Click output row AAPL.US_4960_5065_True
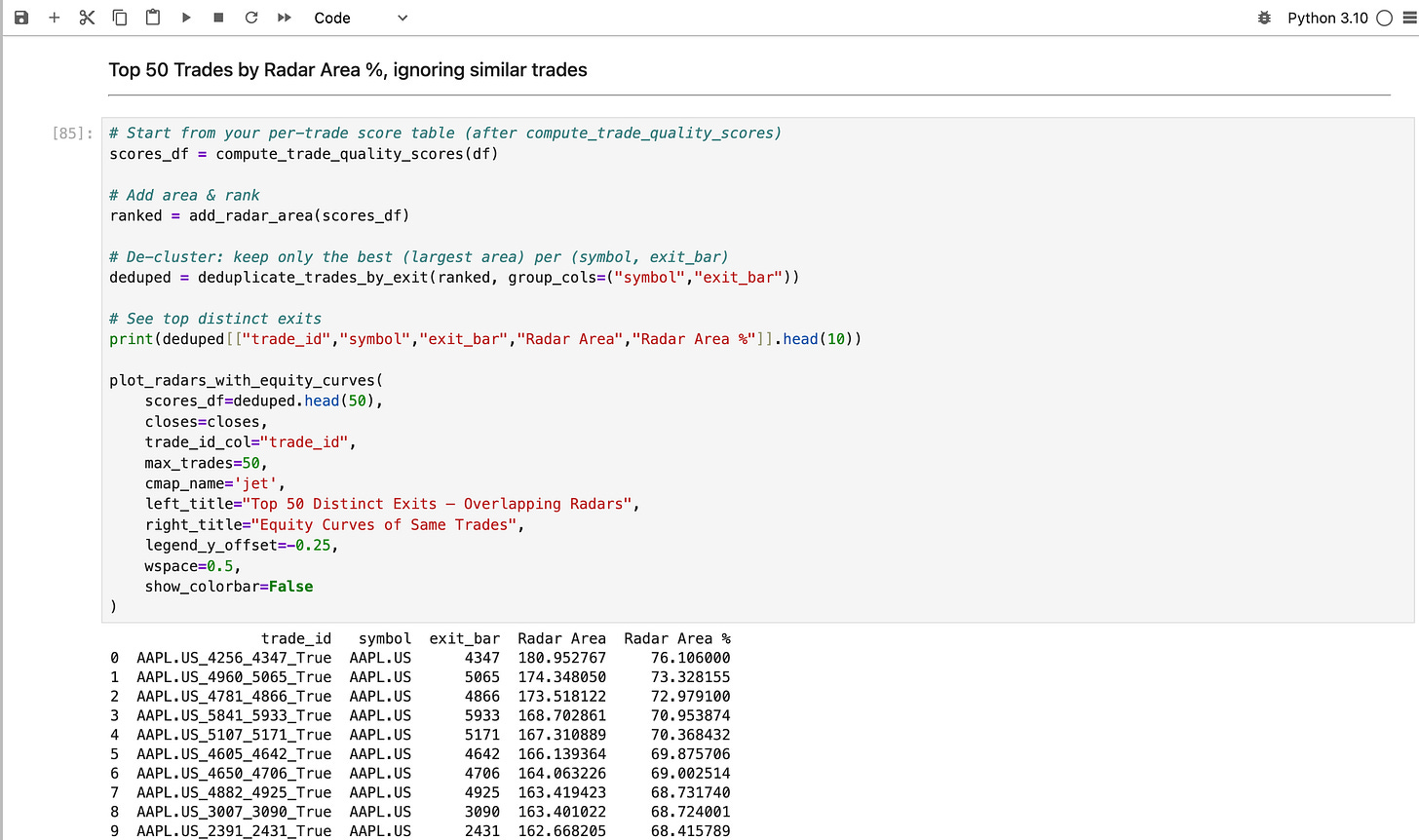Viewport: 1419px width, 840px height. (x=420, y=677)
